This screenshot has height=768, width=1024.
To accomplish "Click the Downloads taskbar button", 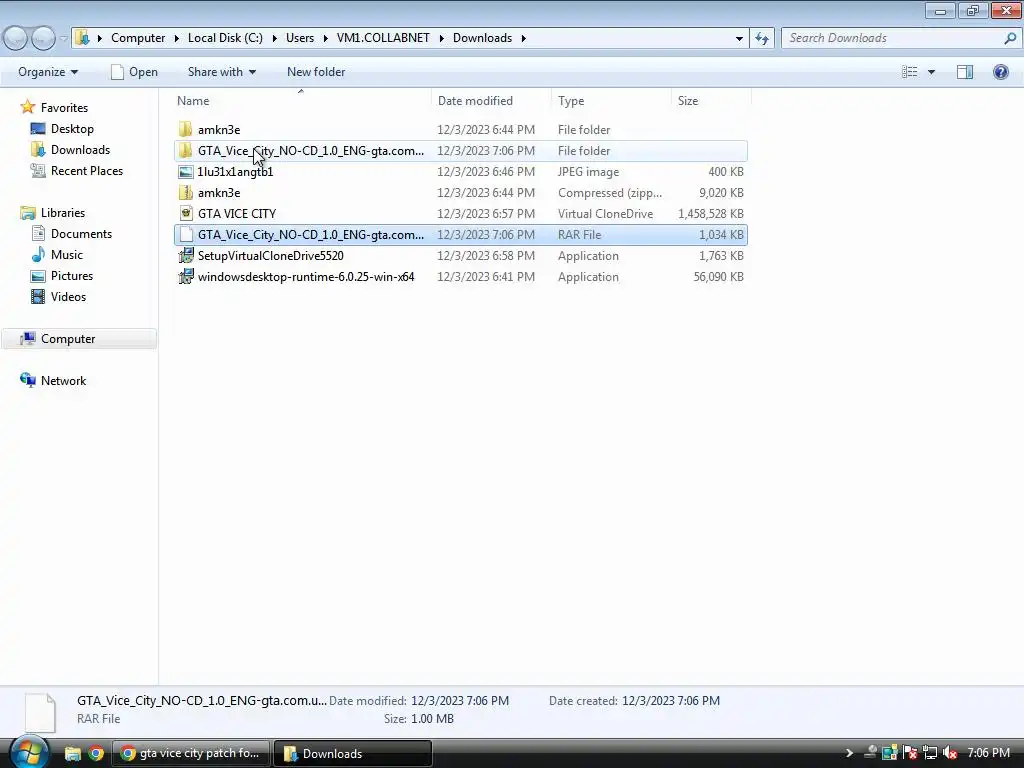I will click(352, 753).
